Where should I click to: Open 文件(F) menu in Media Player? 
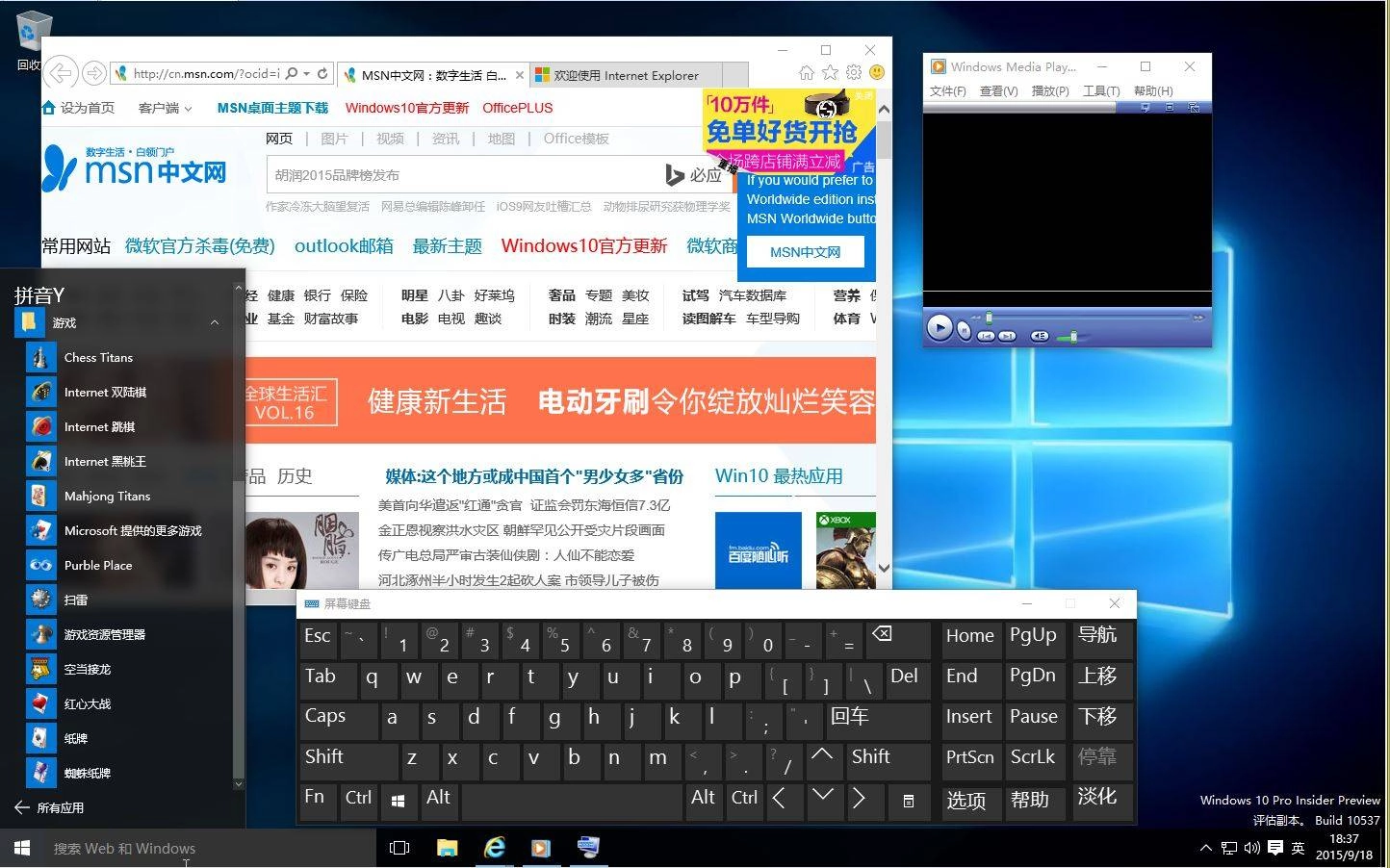pos(948,90)
